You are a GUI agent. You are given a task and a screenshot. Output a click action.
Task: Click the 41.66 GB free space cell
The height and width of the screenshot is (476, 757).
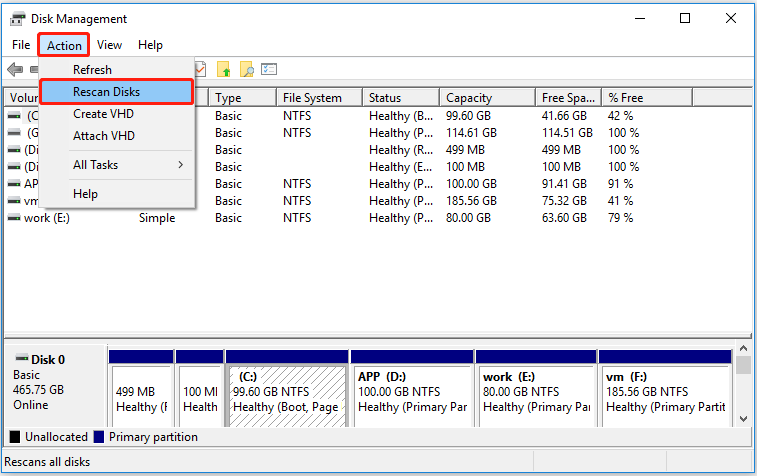click(x=564, y=116)
